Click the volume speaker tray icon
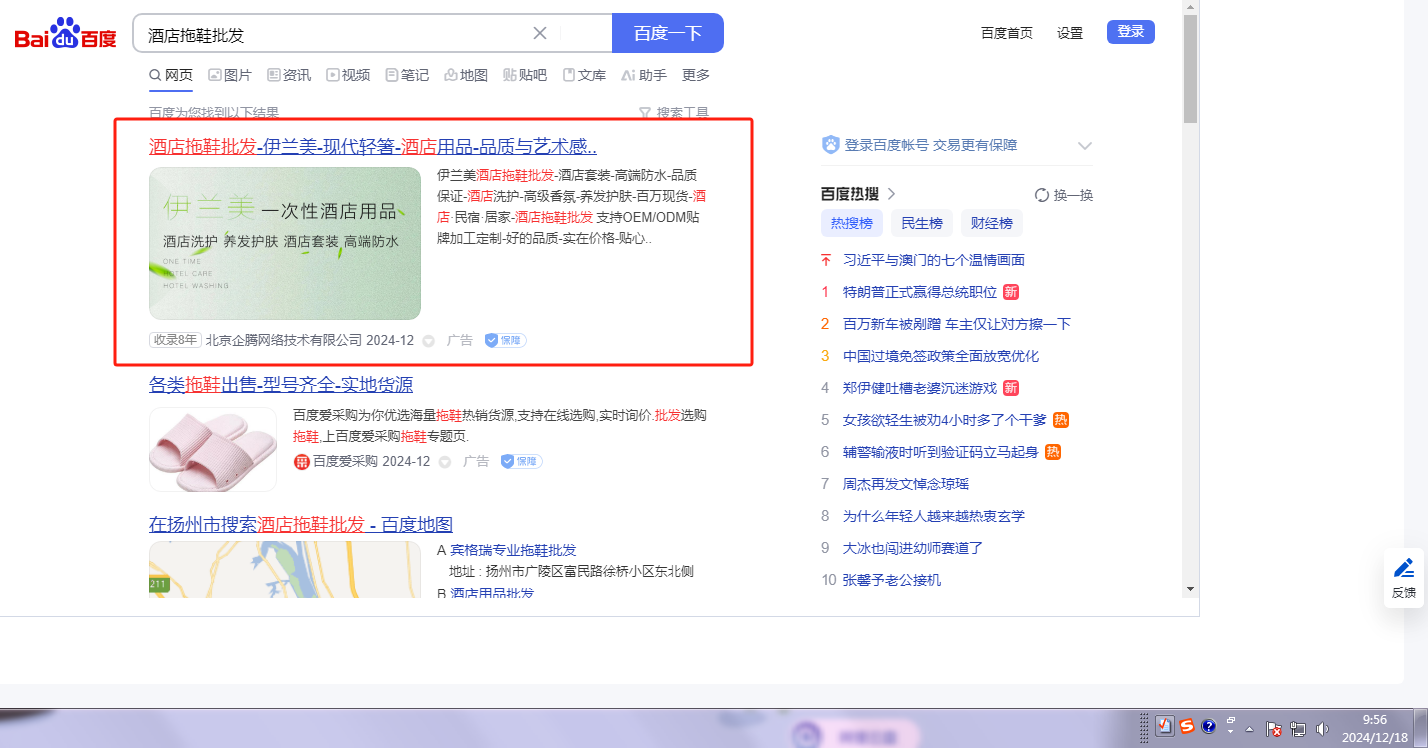 point(1323,728)
